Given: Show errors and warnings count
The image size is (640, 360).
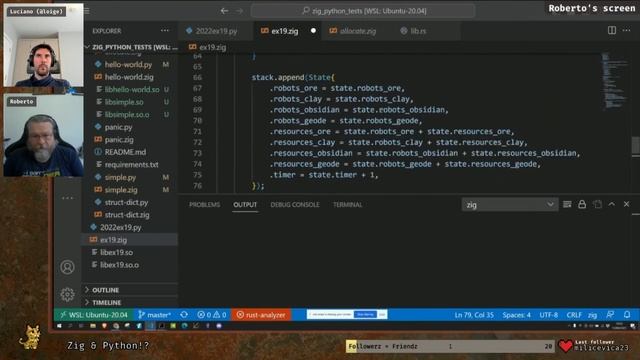Looking at the screenshot, I should point(211,315).
